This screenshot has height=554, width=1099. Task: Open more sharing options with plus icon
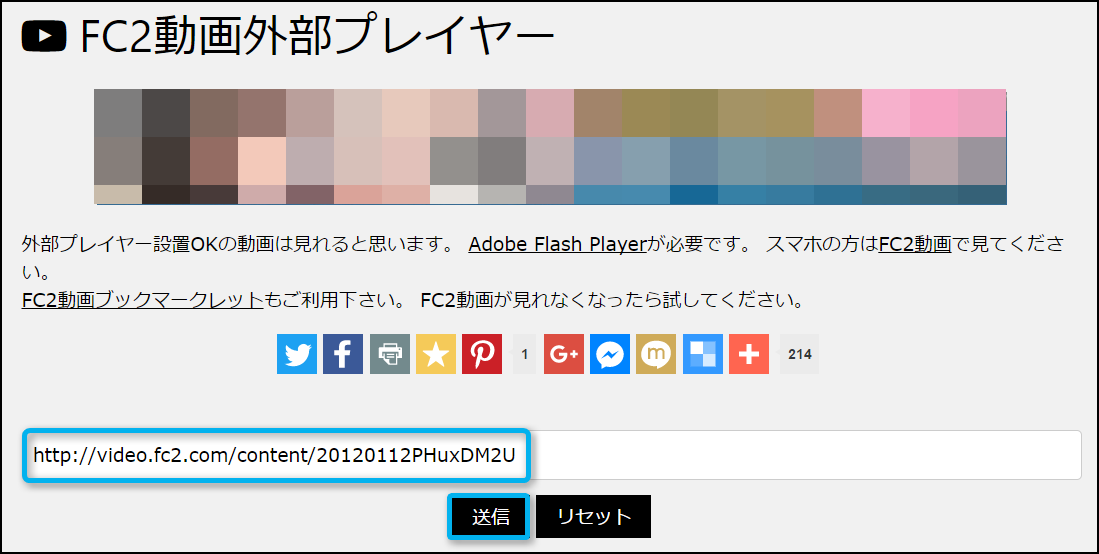[749, 354]
